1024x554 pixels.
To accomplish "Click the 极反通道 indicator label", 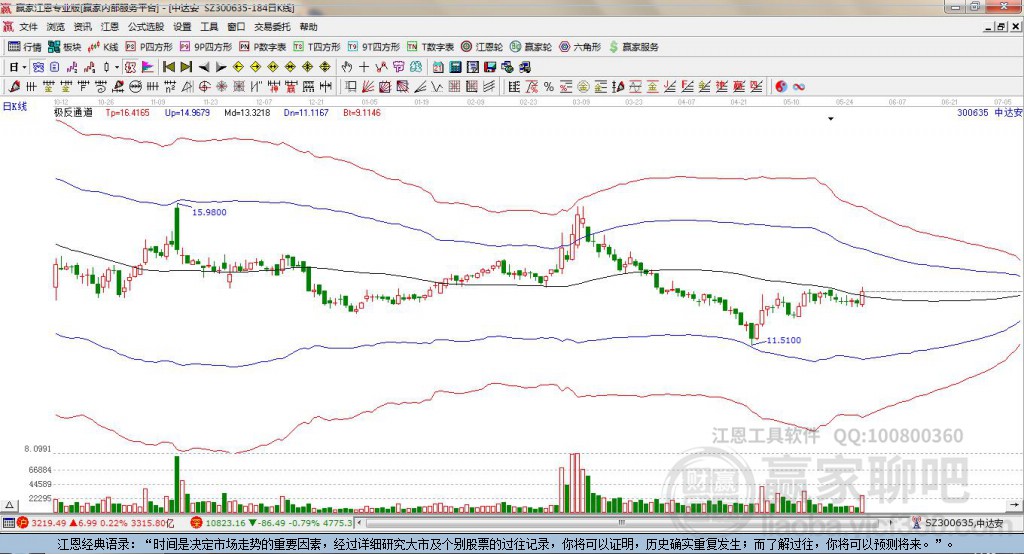I will point(73,112).
